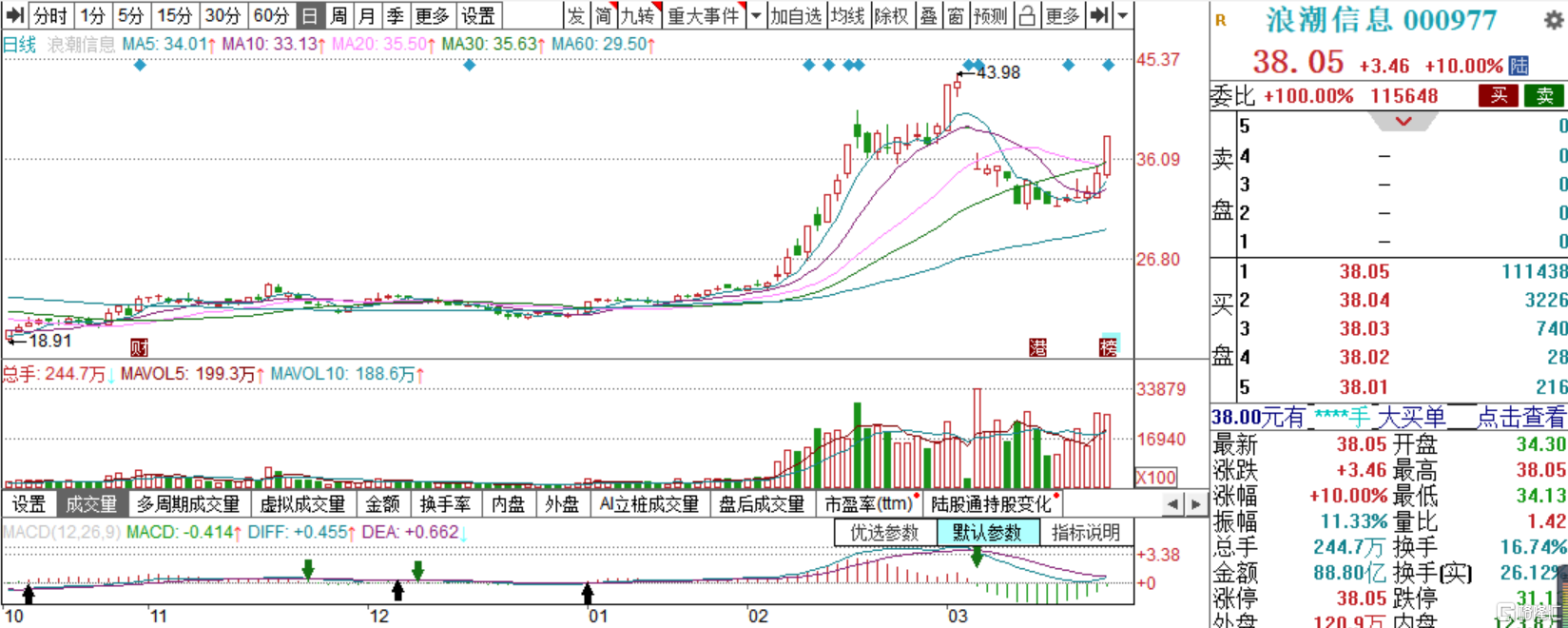
Task: Click the red 买 buy button
Action: pyautogui.click(x=1499, y=95)
